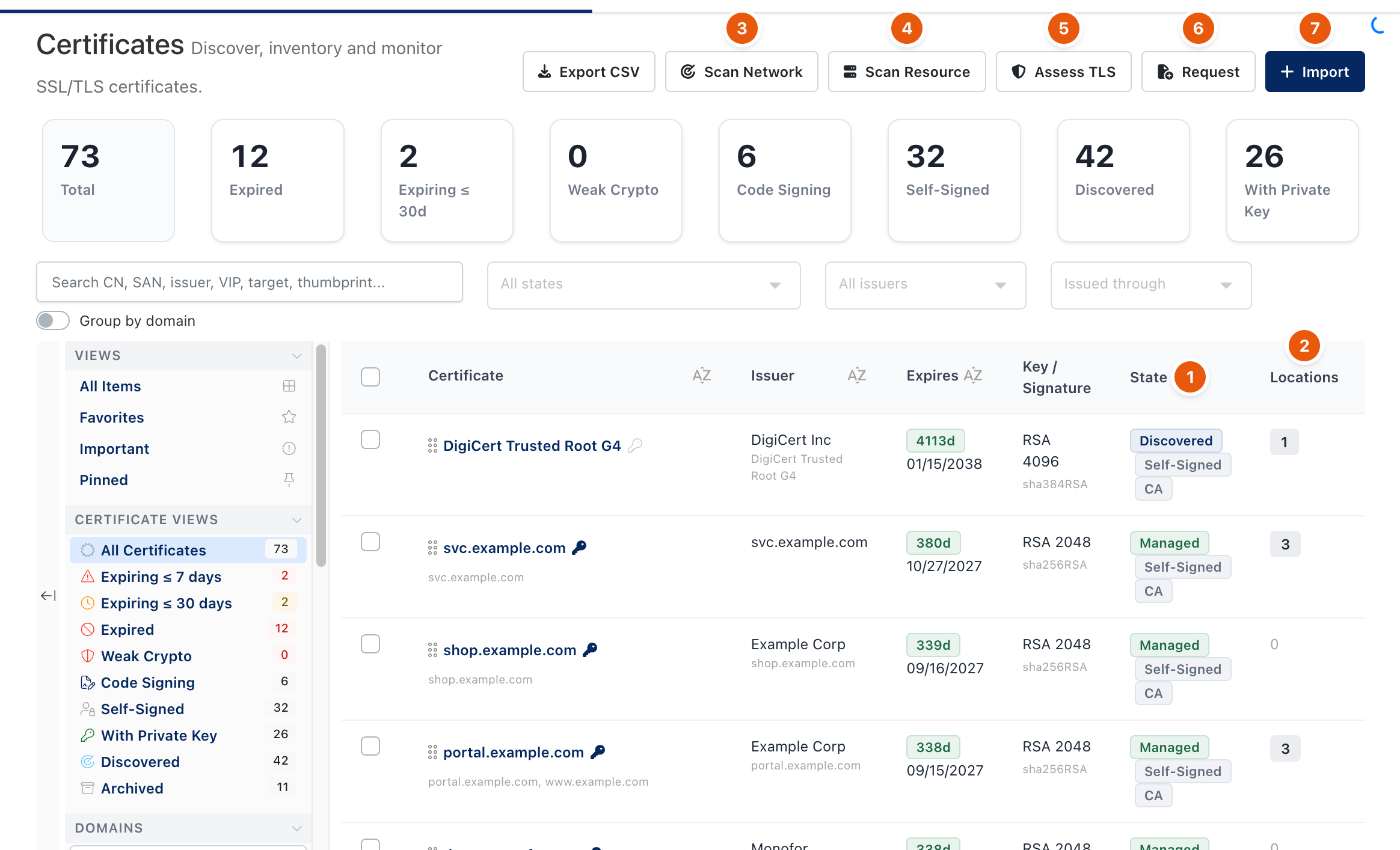Select the Self-Signed view

tap(190, 709)
